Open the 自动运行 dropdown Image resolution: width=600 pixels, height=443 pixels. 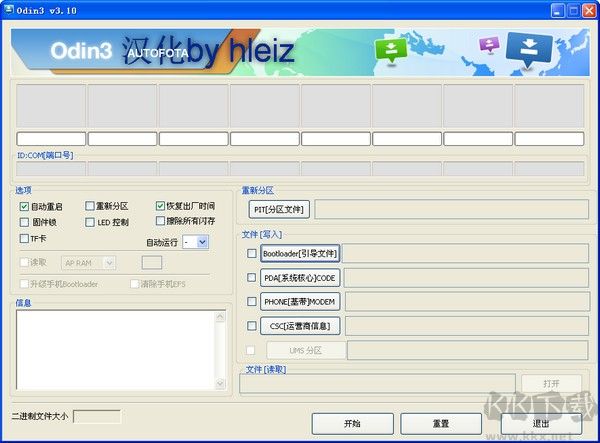coord(202,242)
